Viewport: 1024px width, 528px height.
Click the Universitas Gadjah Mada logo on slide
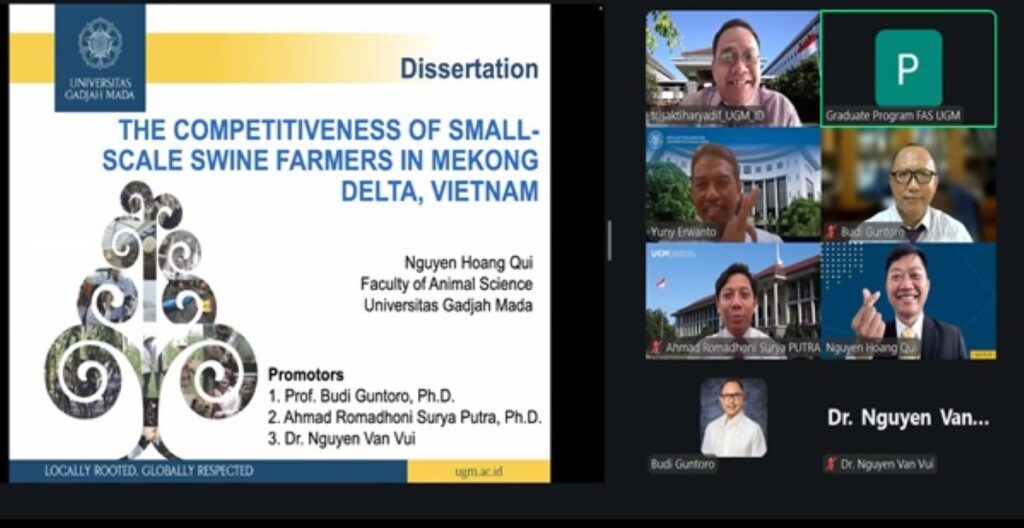click(x=99, y=56)
